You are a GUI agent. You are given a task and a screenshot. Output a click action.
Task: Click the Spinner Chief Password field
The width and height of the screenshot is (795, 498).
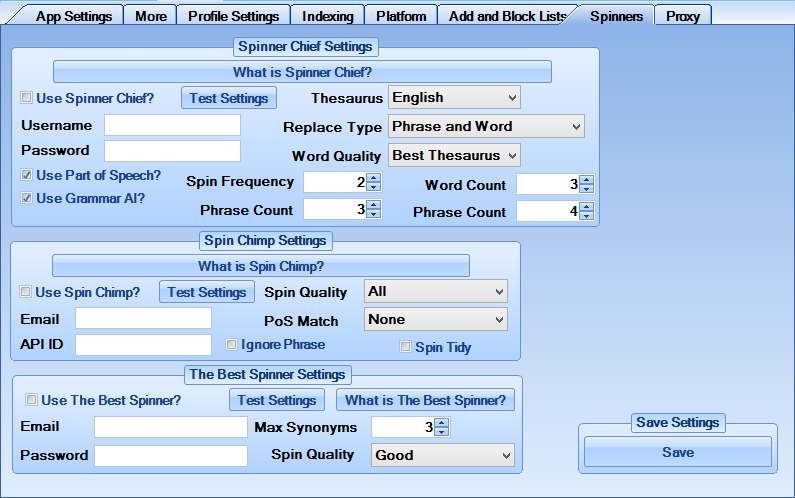click(x=172, y=151)
